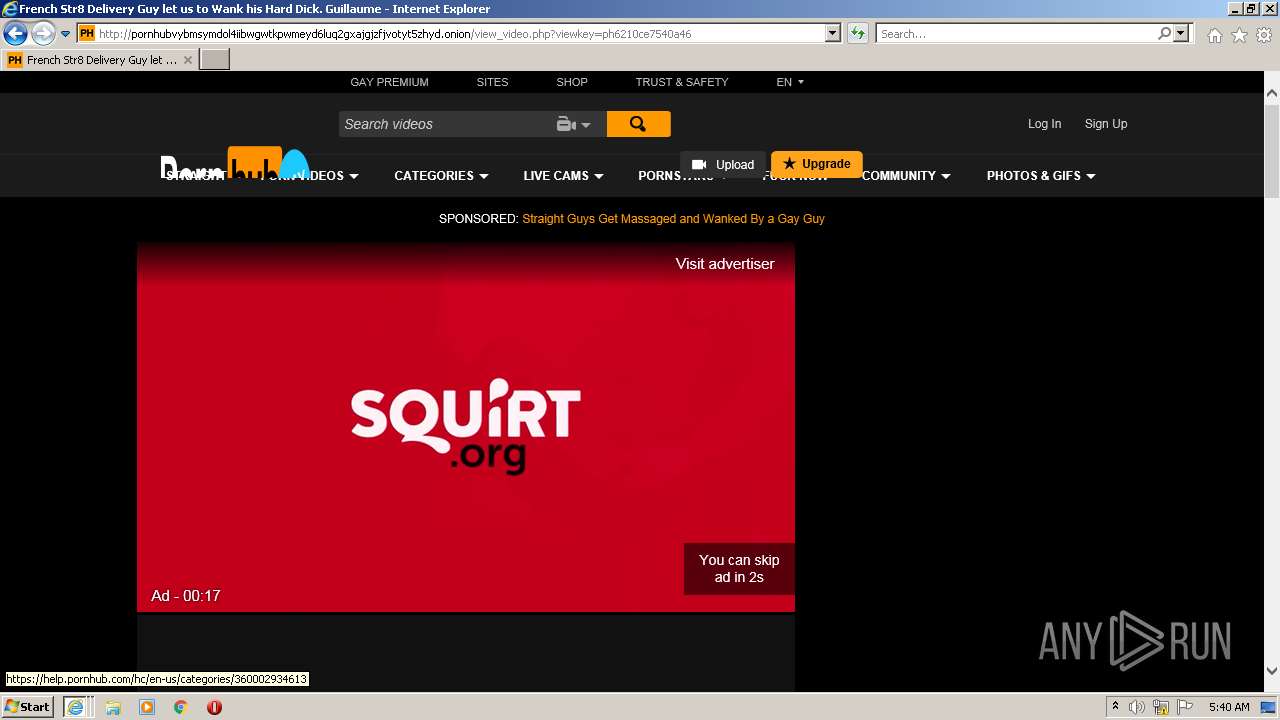Click the browser Forward arrow button
Viewport: 1280px width, 720px height.
point(42,34)
